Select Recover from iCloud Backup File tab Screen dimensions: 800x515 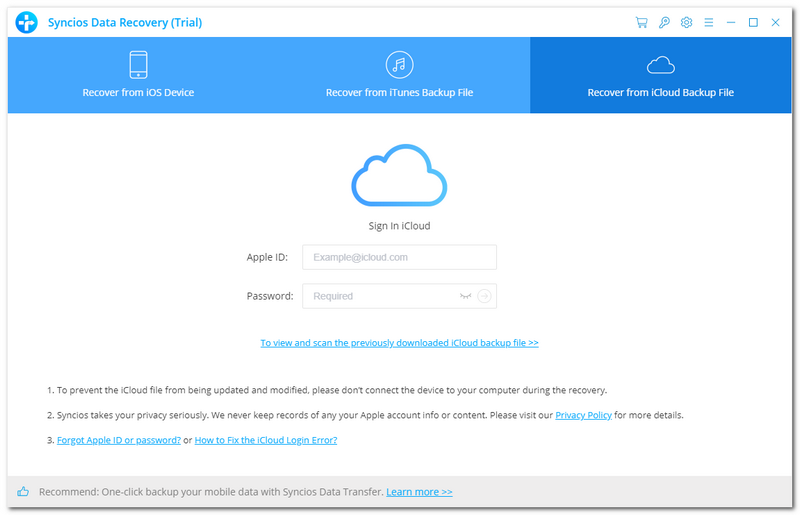tap(660, 75)
